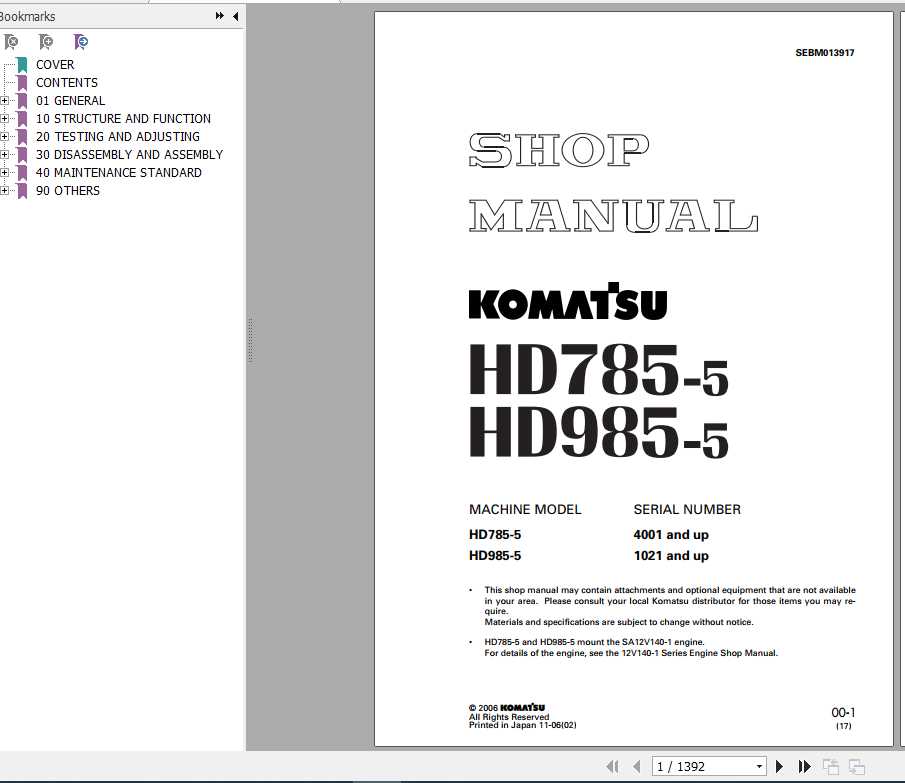Click the large HD785-5 model title

(599, 369)
